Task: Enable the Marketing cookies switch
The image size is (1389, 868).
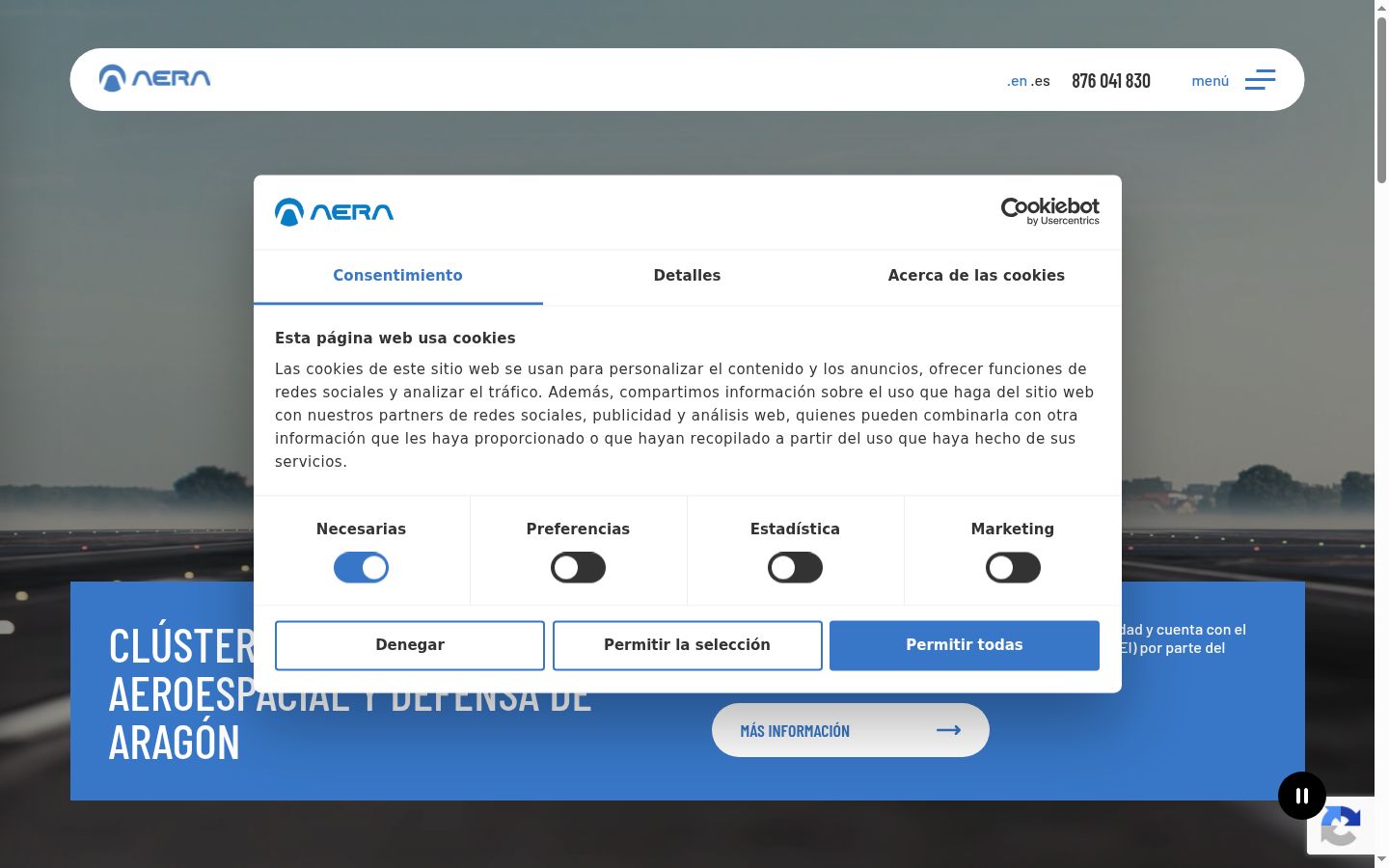Action: pos(1013,568)
